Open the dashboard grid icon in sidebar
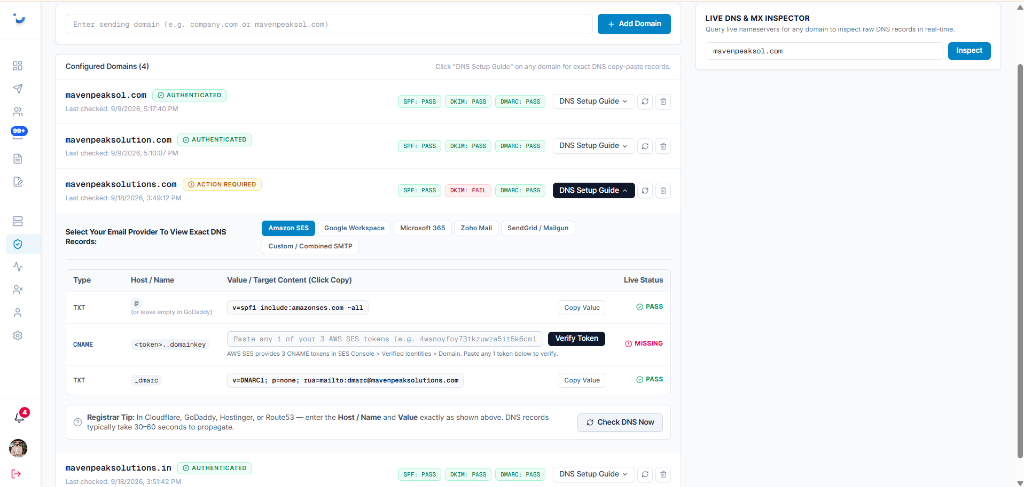 18,65
